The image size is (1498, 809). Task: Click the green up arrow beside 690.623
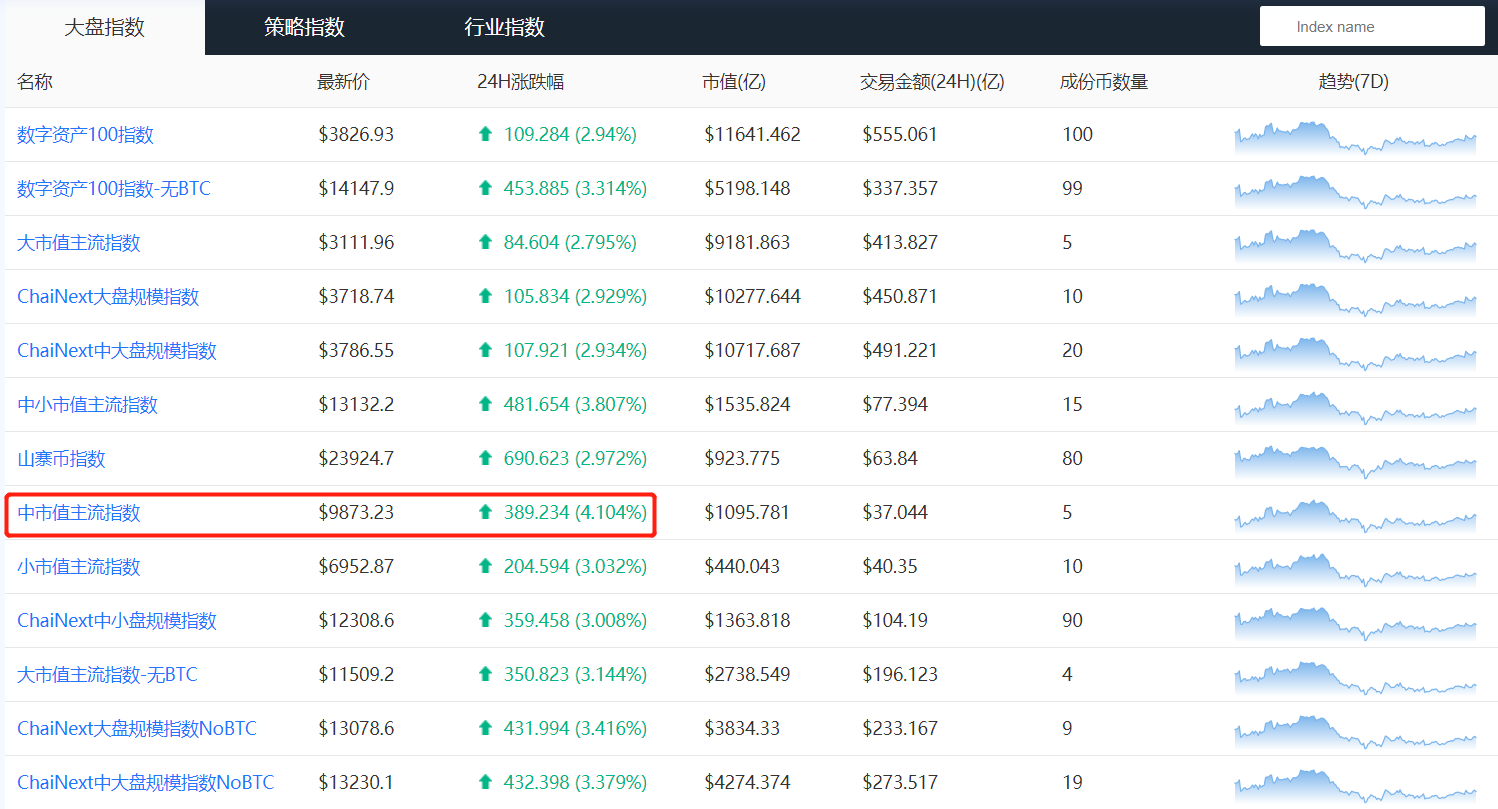(x=486, y=458)
